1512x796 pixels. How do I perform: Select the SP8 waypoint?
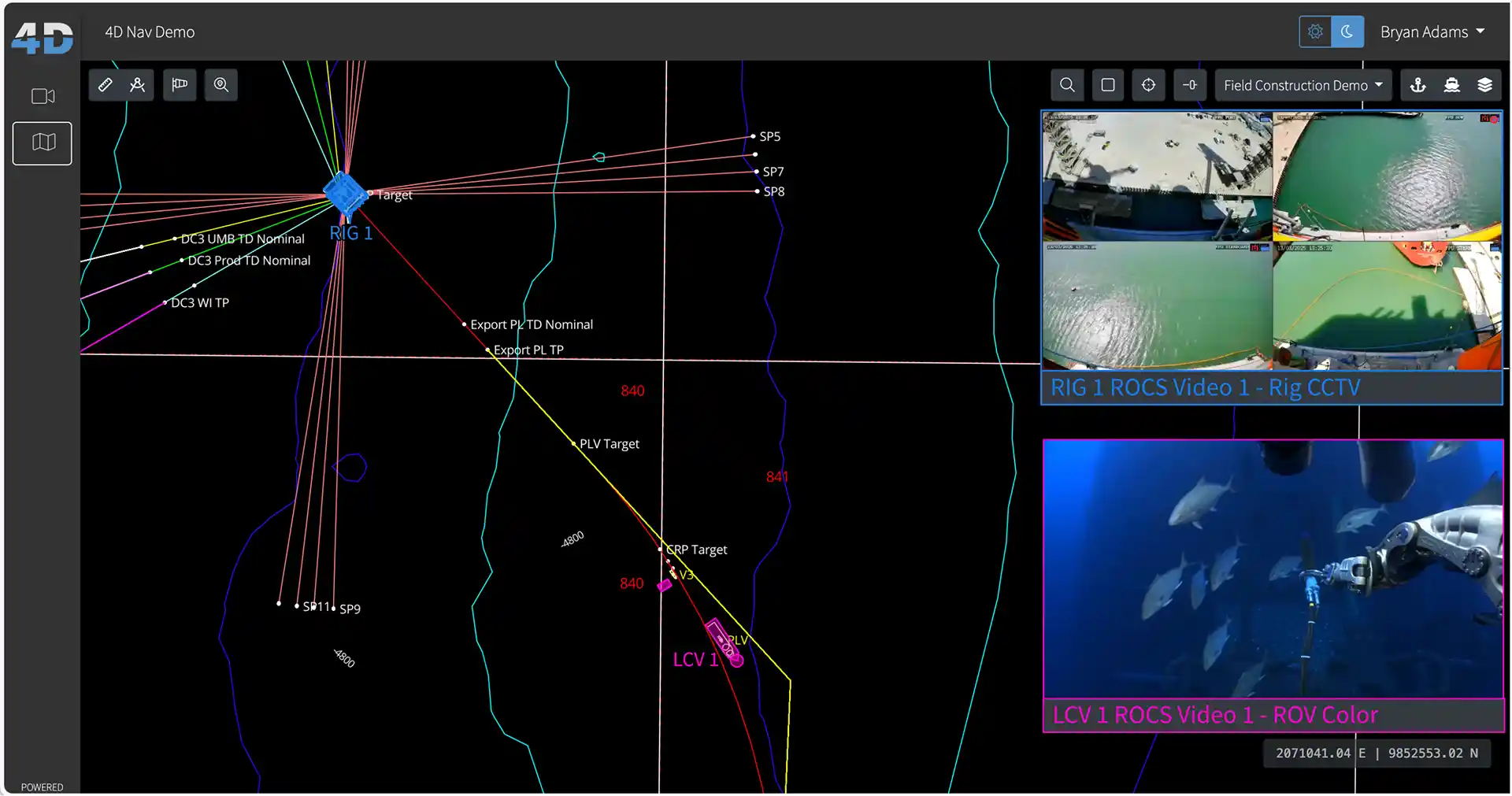click(758, 191)
